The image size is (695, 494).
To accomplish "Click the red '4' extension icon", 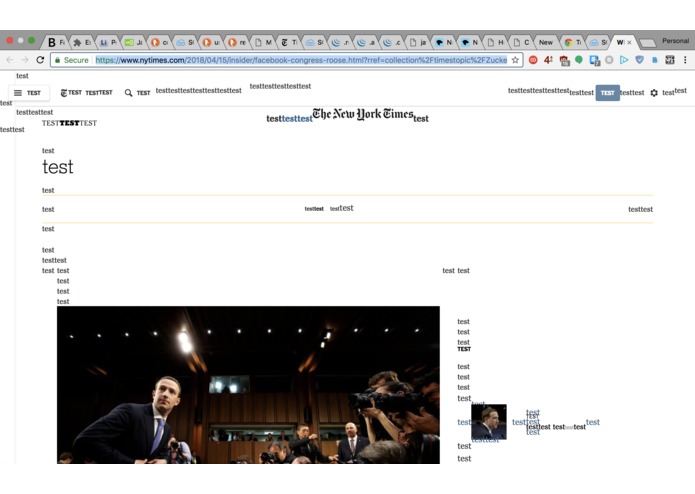I will pyautogui.click(x=548, y=60).
